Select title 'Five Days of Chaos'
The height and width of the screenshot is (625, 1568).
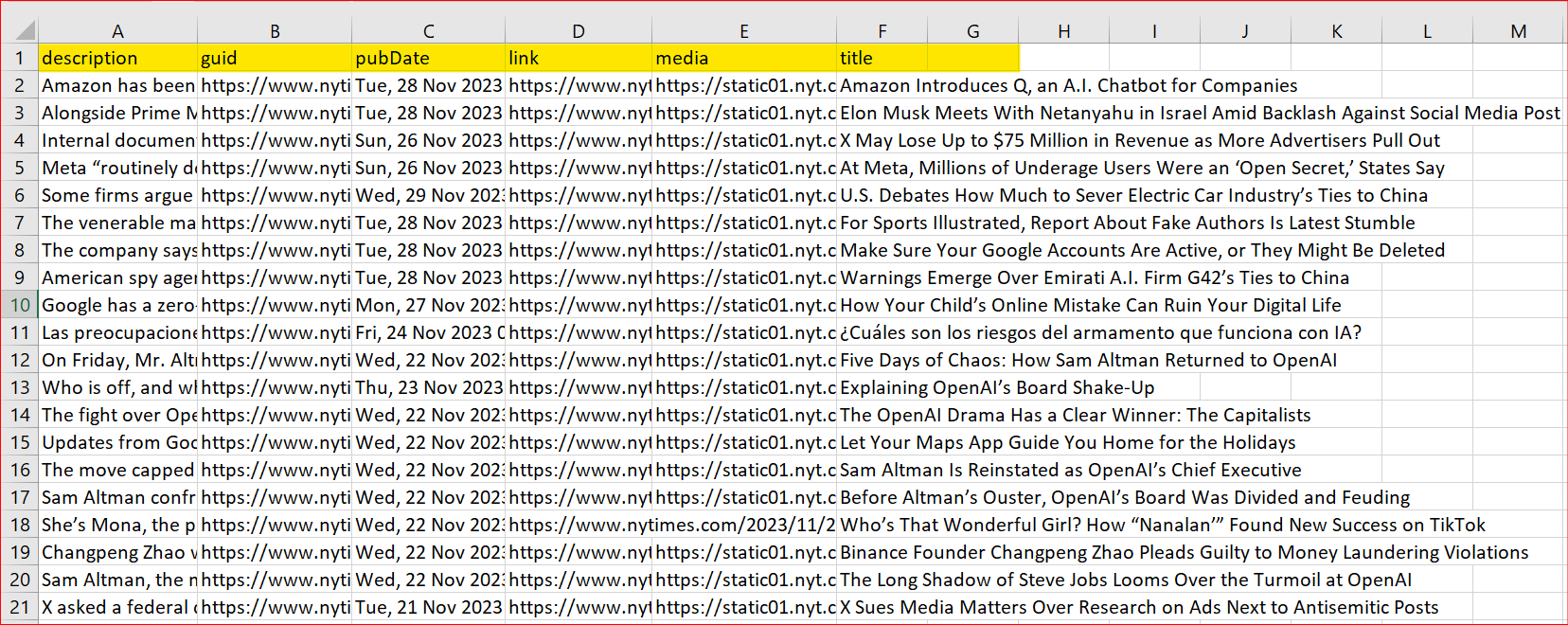coord(1089,360)
